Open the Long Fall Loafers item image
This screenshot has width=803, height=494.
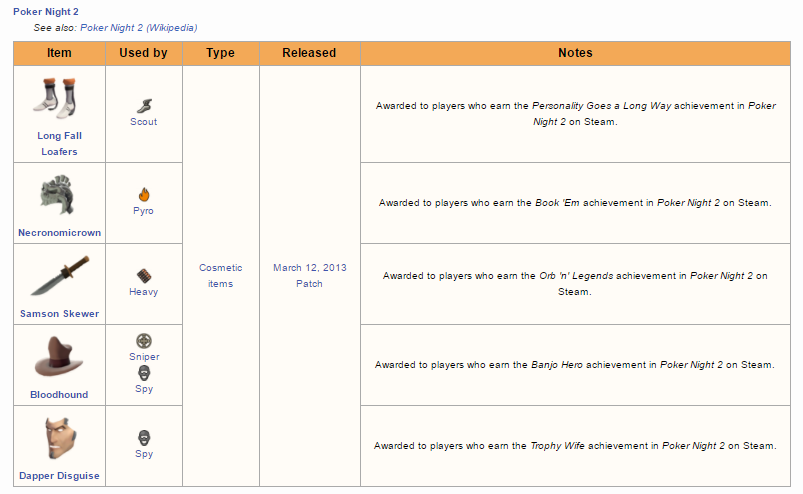tap(55, 98)
